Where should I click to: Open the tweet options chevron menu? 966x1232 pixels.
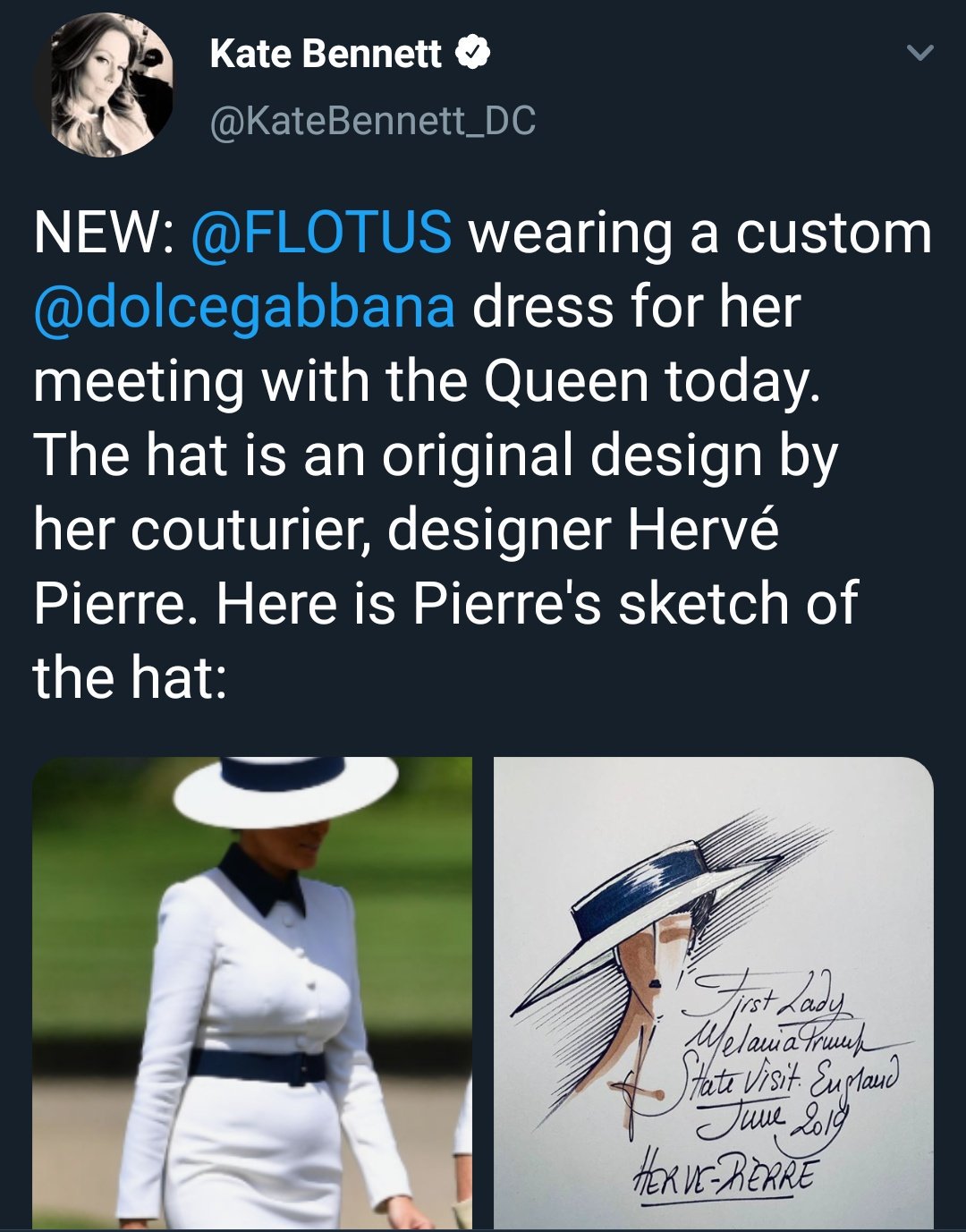[919, 54]
